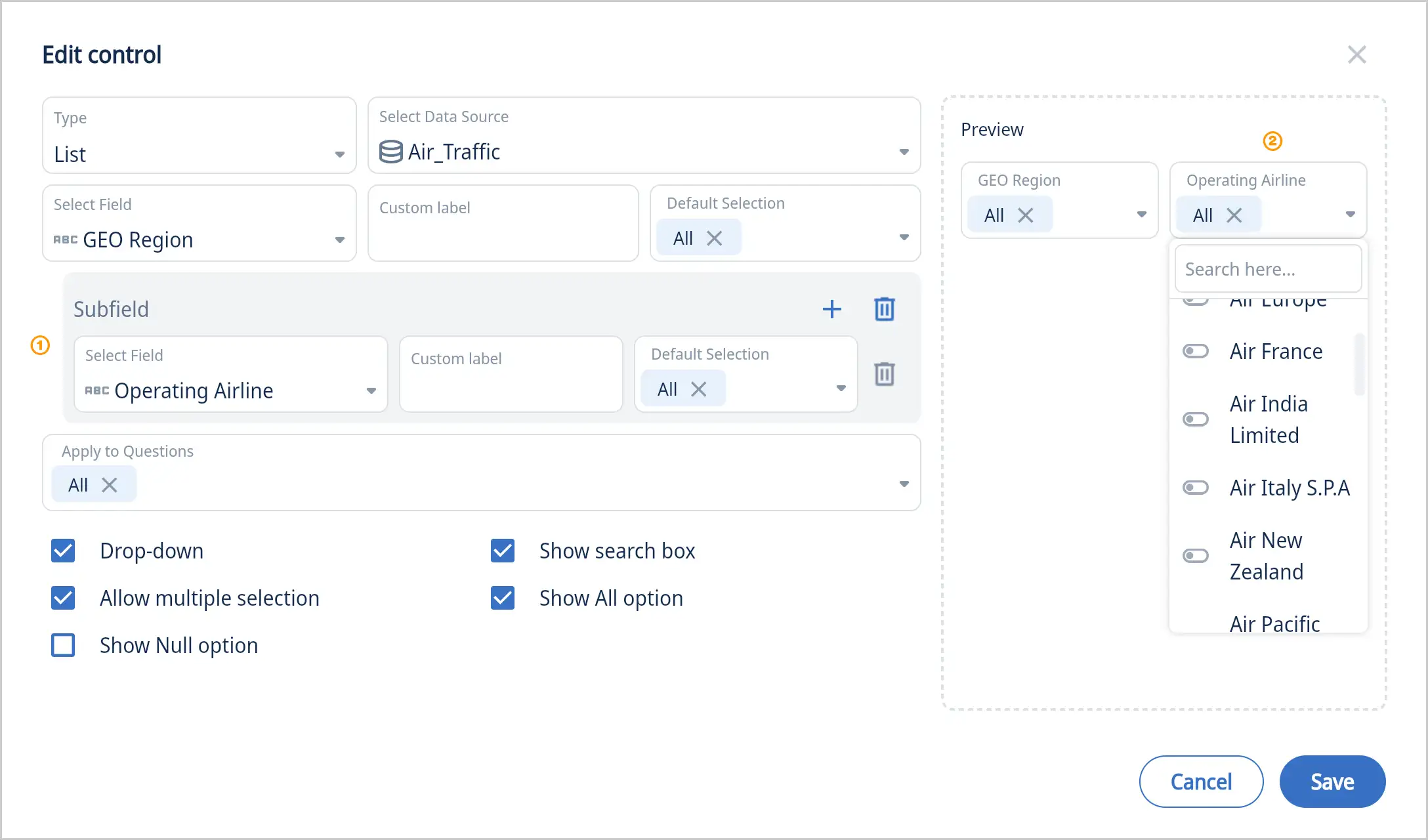Remove the All tag in Apply to Questions
The height and width of the screenshot is (840, 1428).
tap(110, 485)
